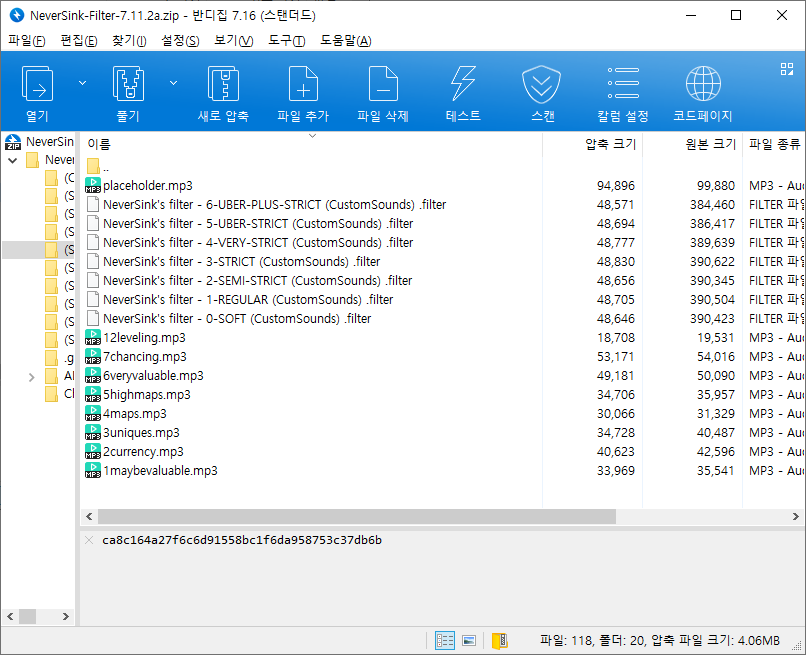
Task: Select the NeverSin zip root in tree
Action: pyautogui.click(x=40, y=142)
